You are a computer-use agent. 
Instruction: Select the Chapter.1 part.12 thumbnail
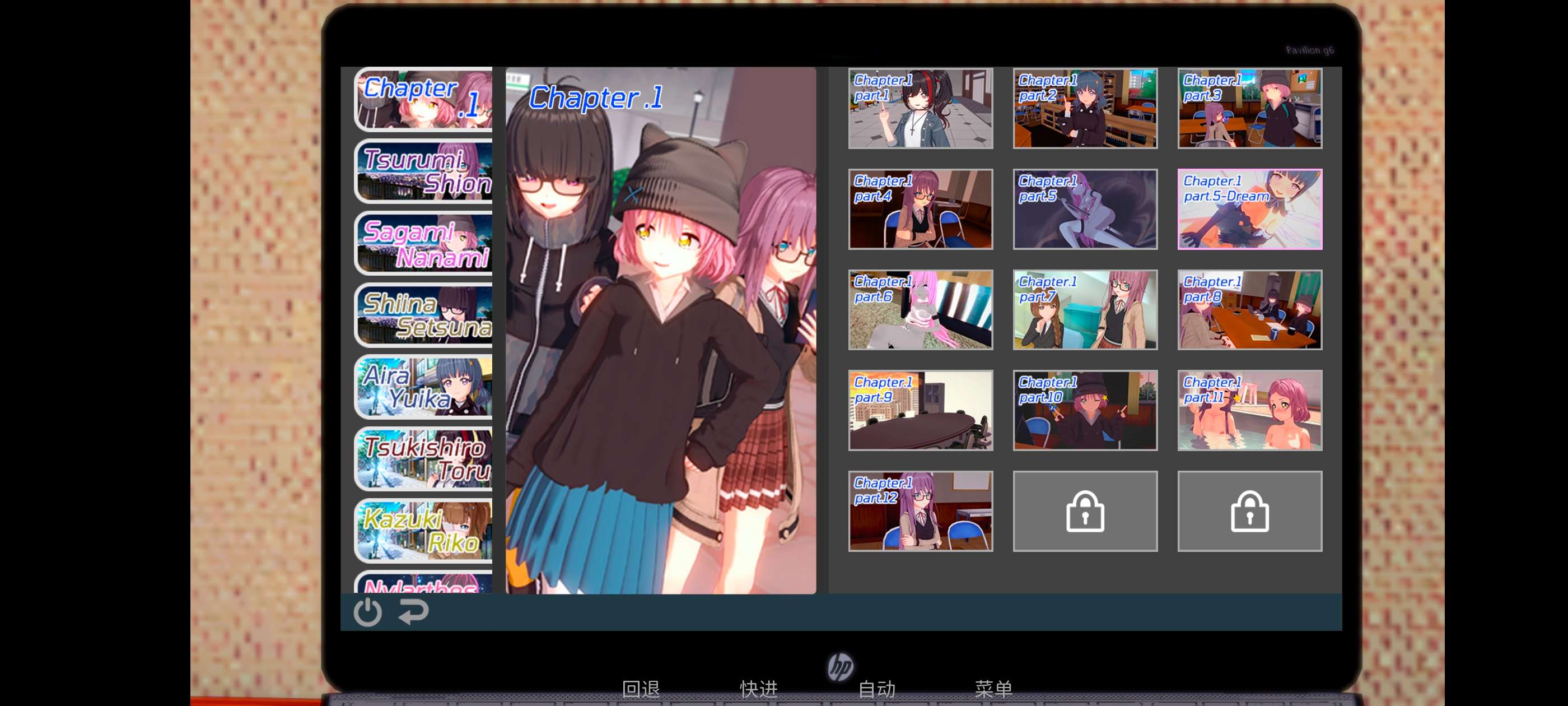point(920,511)
